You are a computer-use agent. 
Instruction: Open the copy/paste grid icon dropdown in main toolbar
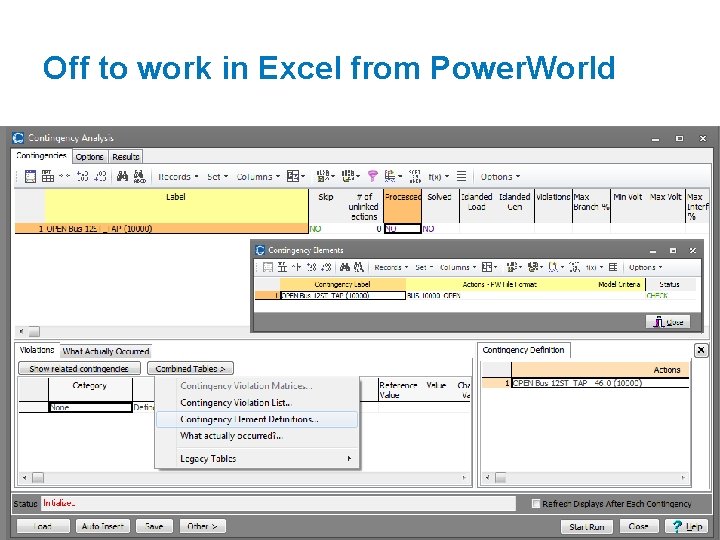[326, 176]
